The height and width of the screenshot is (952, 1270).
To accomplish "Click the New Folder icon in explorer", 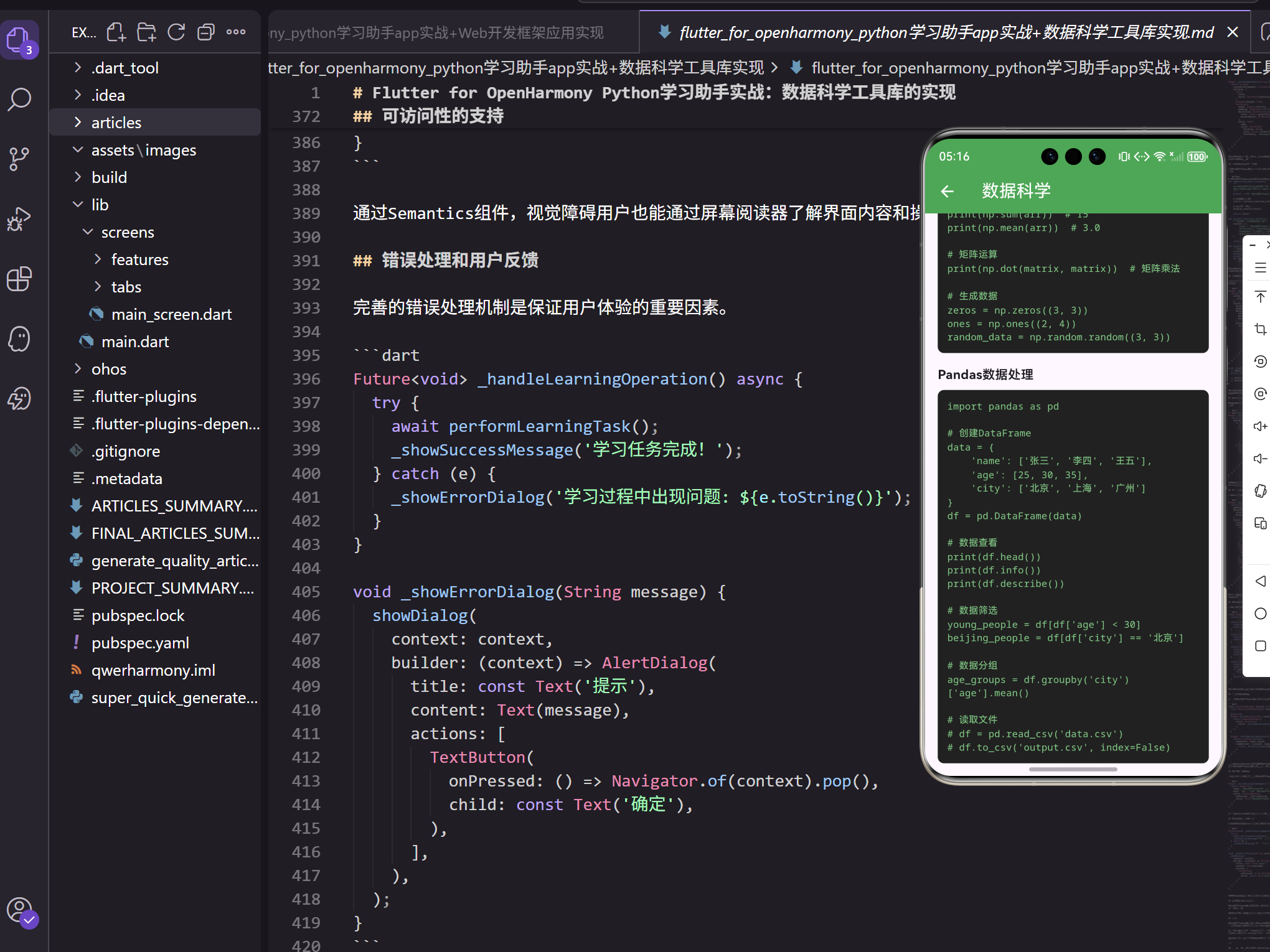I will [146, 32].
